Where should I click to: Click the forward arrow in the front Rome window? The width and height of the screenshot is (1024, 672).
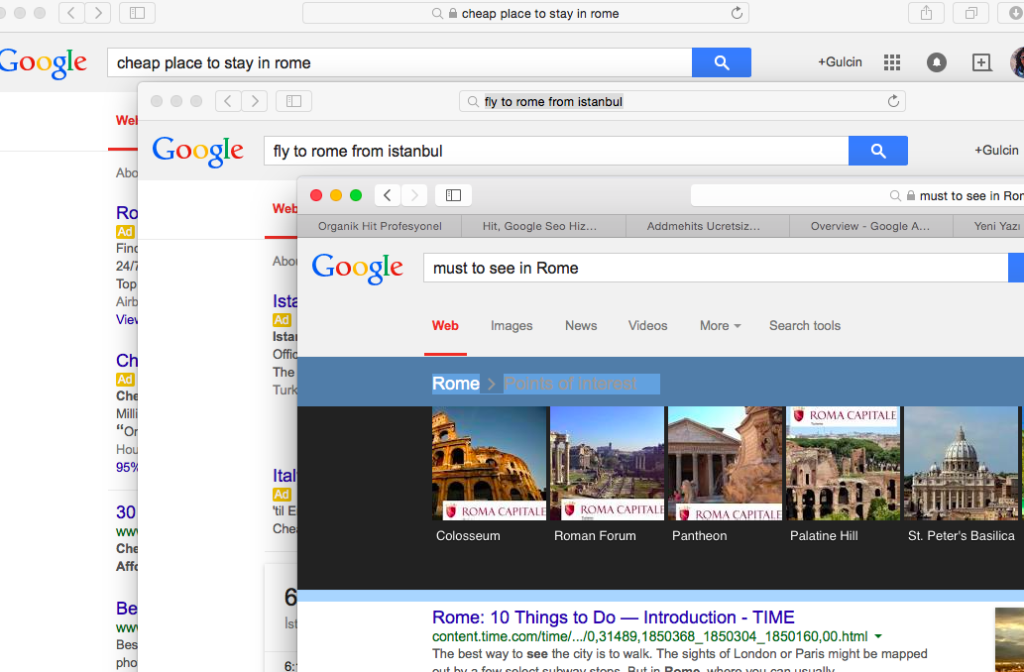[x=414, y=195]
